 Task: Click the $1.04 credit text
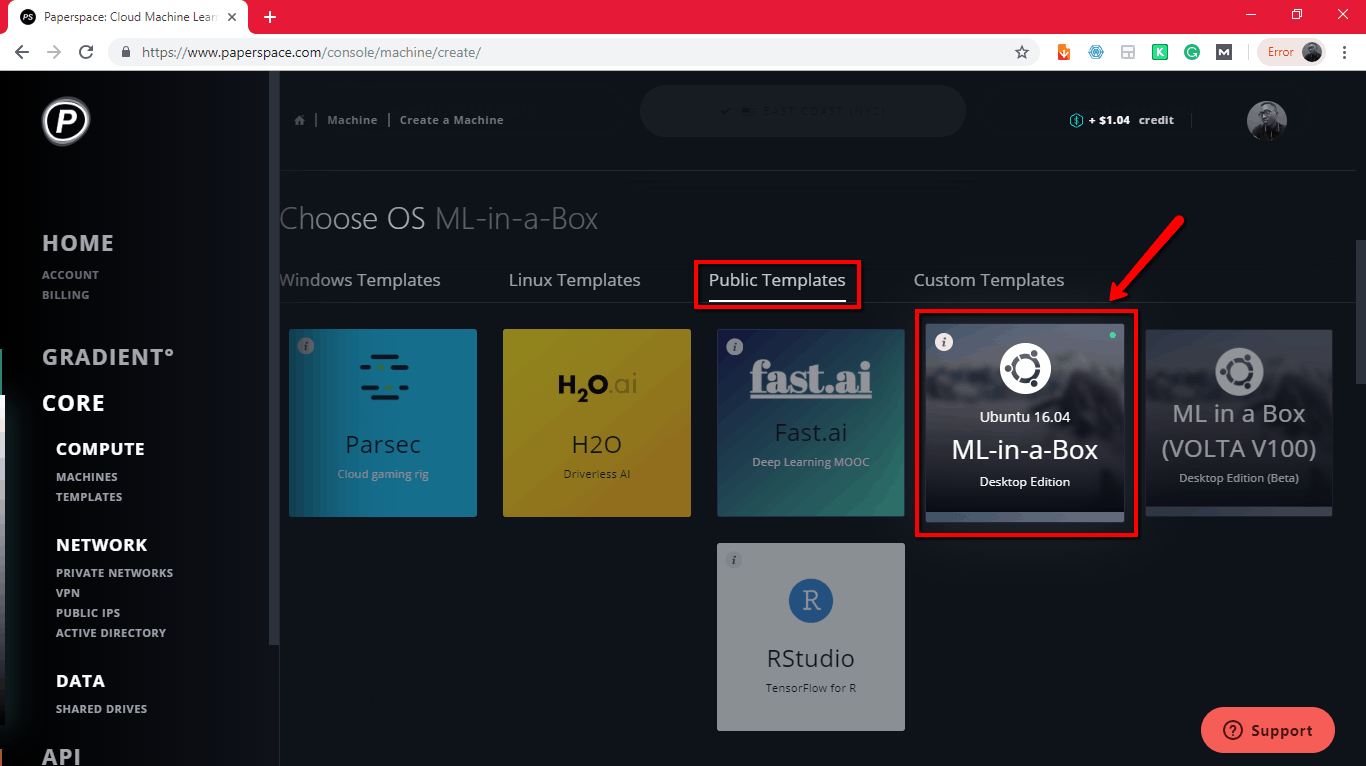pos(1131,120)
